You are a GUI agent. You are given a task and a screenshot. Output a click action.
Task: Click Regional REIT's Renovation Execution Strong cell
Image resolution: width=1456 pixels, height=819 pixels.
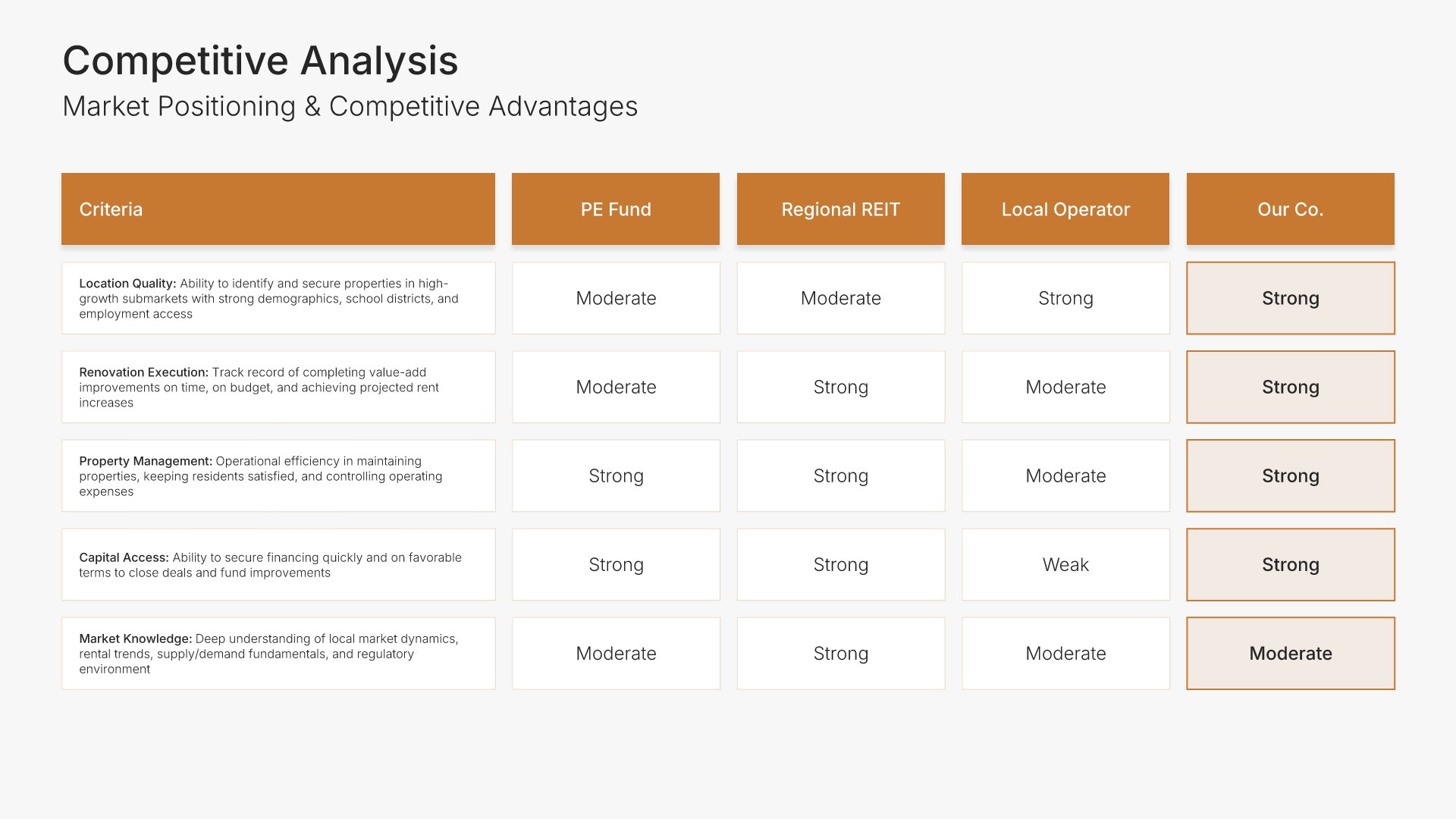pos(840,388)
